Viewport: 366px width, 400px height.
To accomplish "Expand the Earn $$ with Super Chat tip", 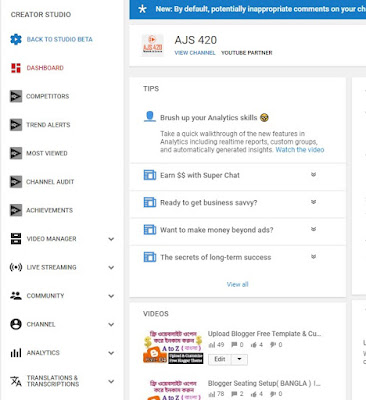I will 313,175.
